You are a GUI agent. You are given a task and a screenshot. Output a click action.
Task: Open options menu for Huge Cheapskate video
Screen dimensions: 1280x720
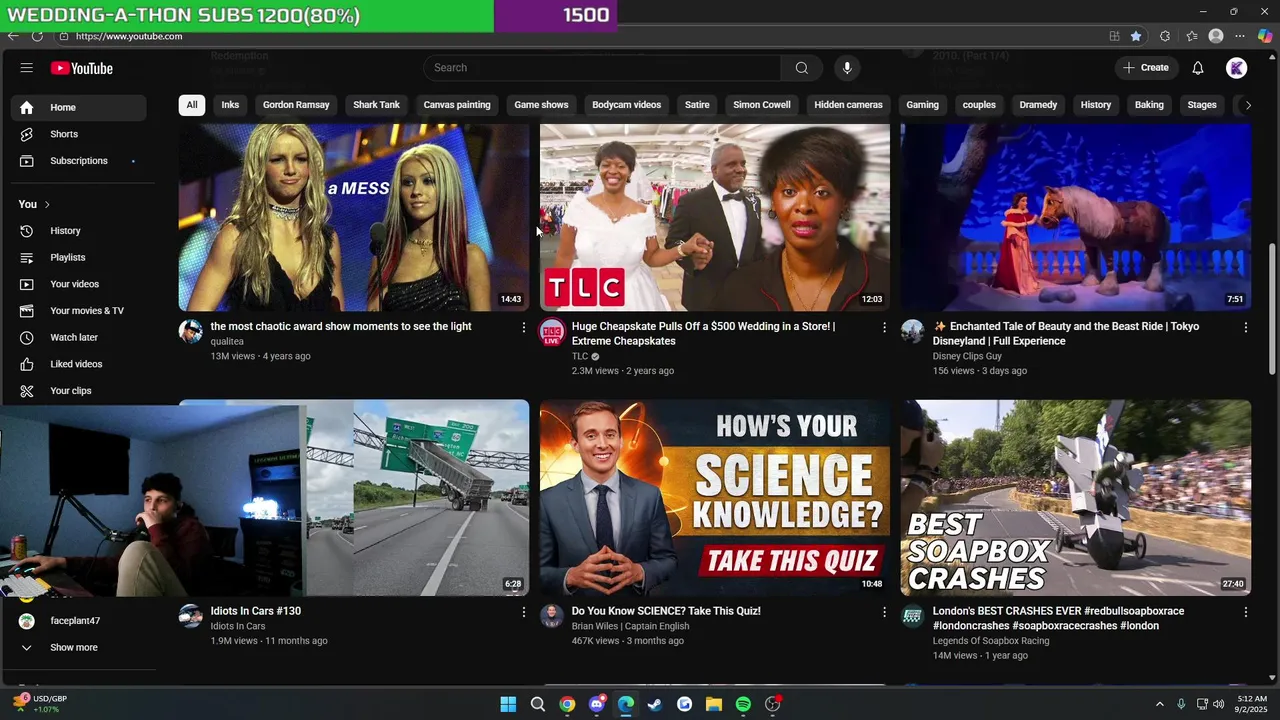point(884,327)
